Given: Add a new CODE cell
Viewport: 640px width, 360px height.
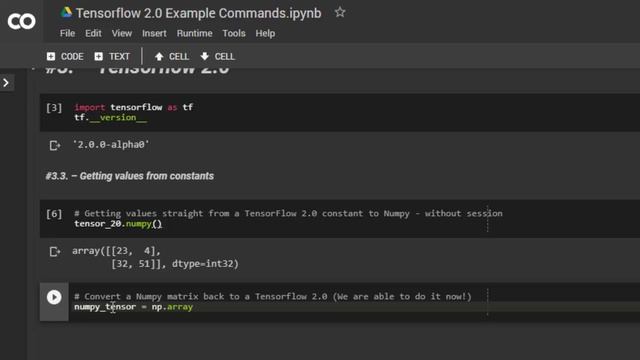Looking at the screenshot, I should (x=65, y=56).
